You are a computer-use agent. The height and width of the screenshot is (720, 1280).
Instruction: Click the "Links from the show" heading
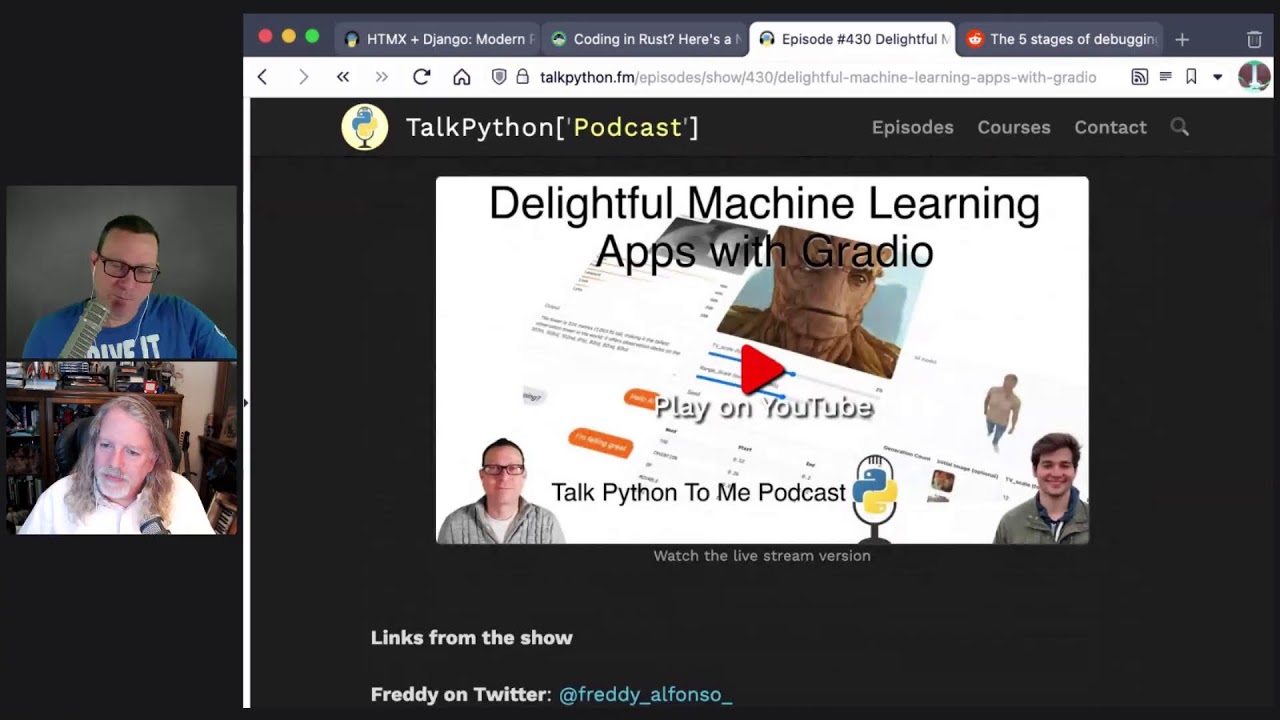click(472, 638)
